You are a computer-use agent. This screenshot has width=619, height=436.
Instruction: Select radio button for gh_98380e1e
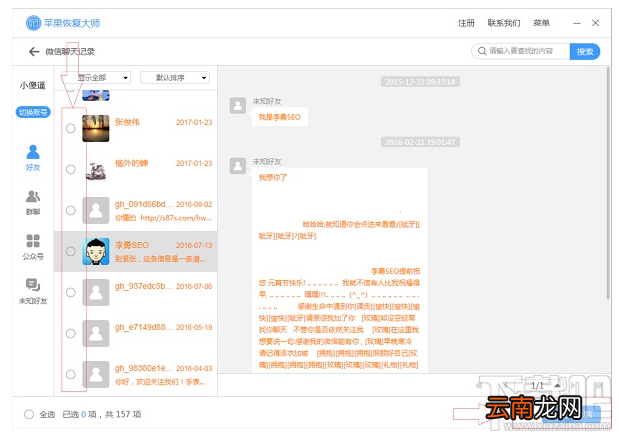tap(71, 374)
